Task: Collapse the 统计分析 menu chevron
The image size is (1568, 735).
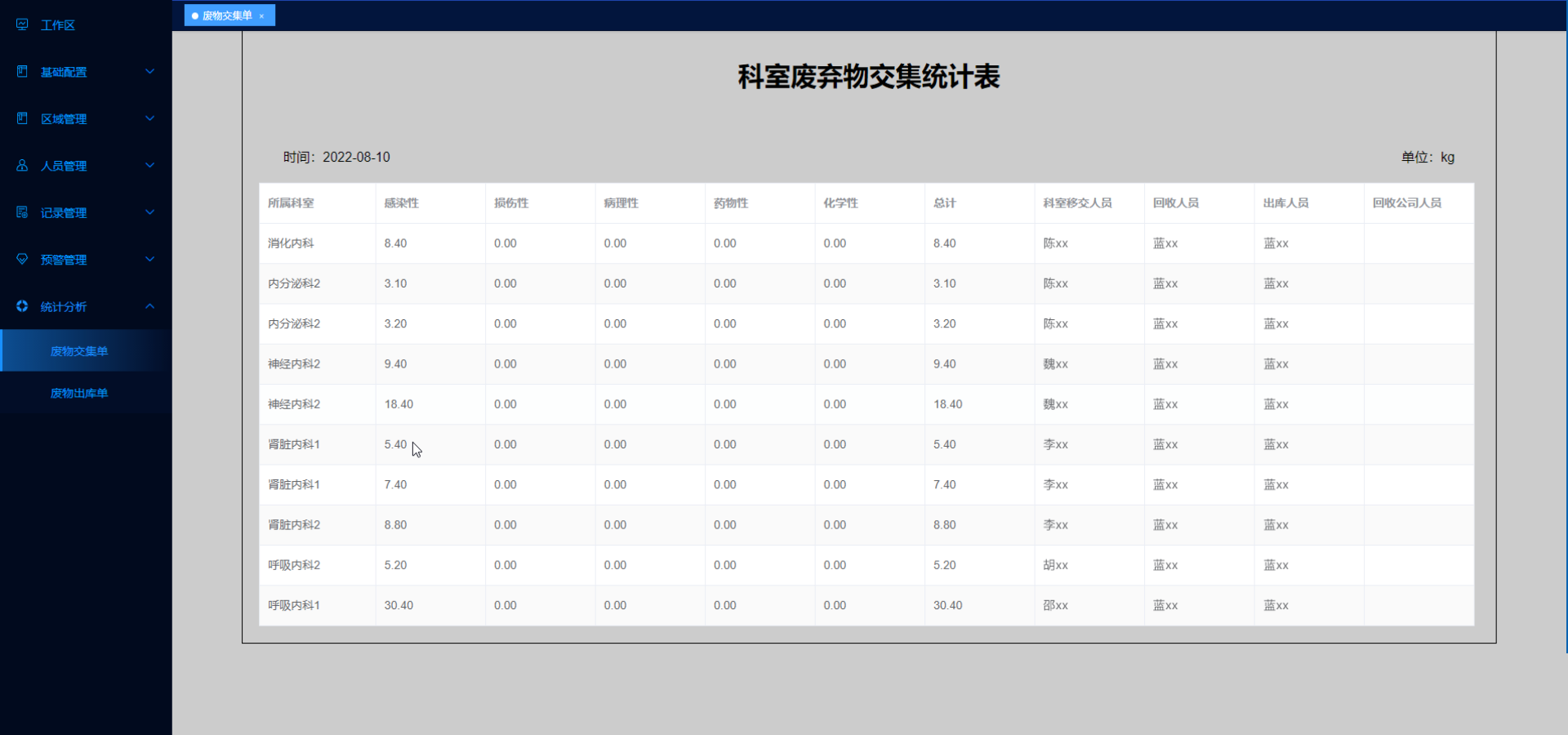Action: pyautogui.click(x=150, y=305)
